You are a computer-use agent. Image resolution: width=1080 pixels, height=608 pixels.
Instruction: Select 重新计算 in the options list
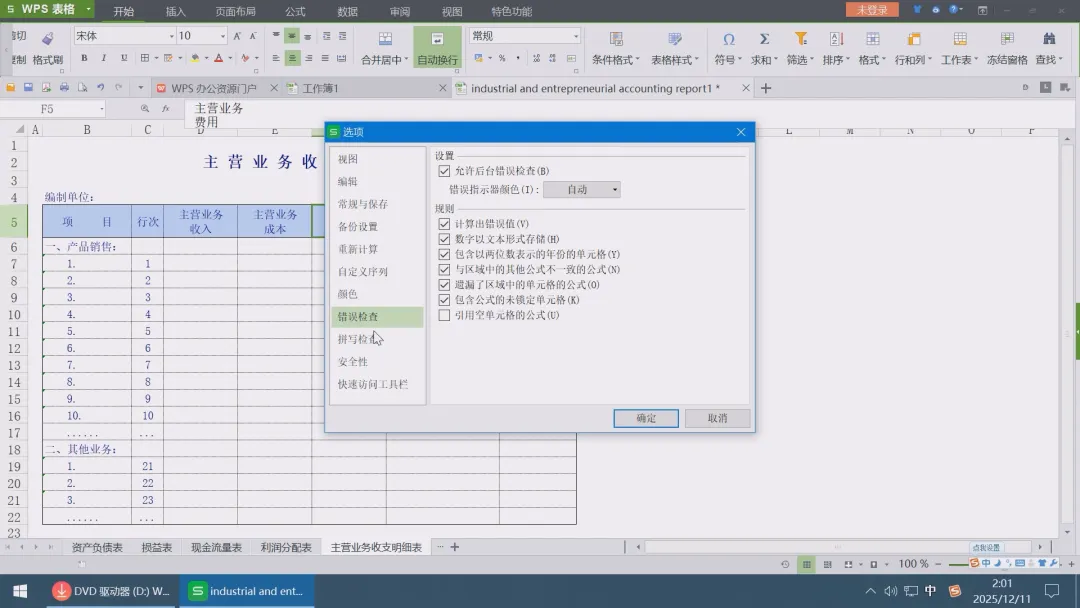[377, 249]
